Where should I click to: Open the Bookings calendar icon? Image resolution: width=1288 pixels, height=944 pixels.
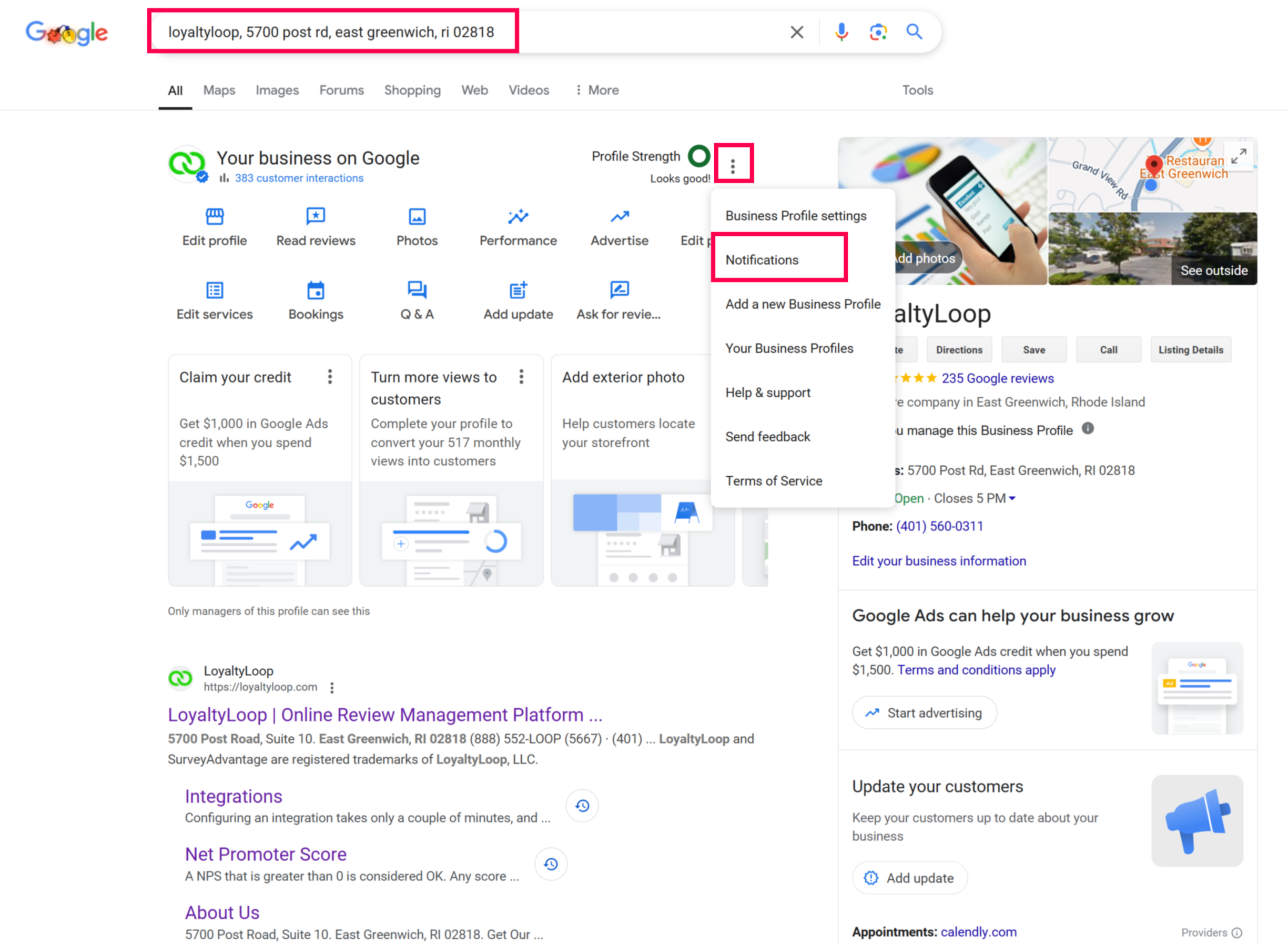click(315, 290)
